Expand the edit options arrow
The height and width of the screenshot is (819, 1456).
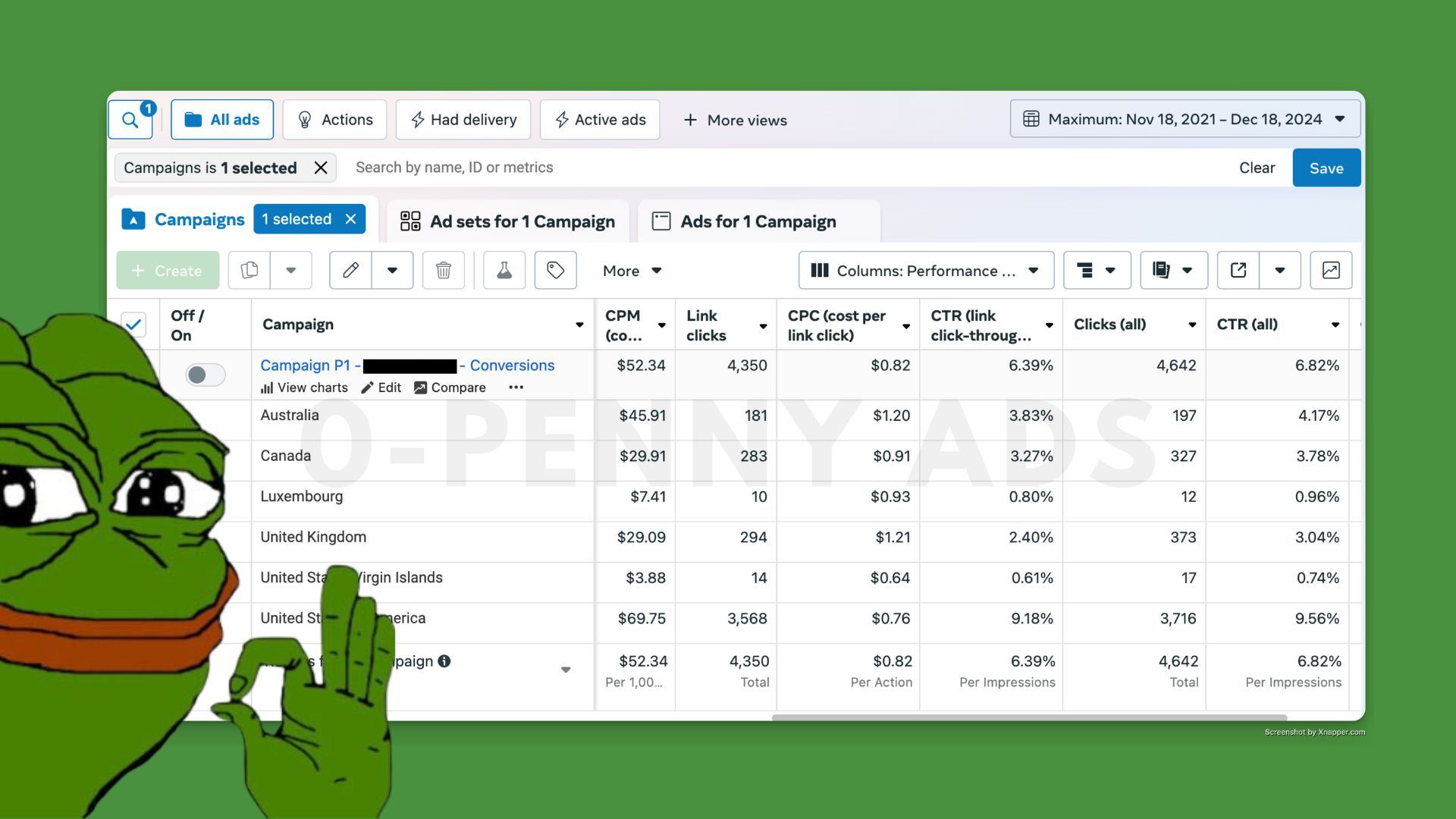[x=392, y=271]
